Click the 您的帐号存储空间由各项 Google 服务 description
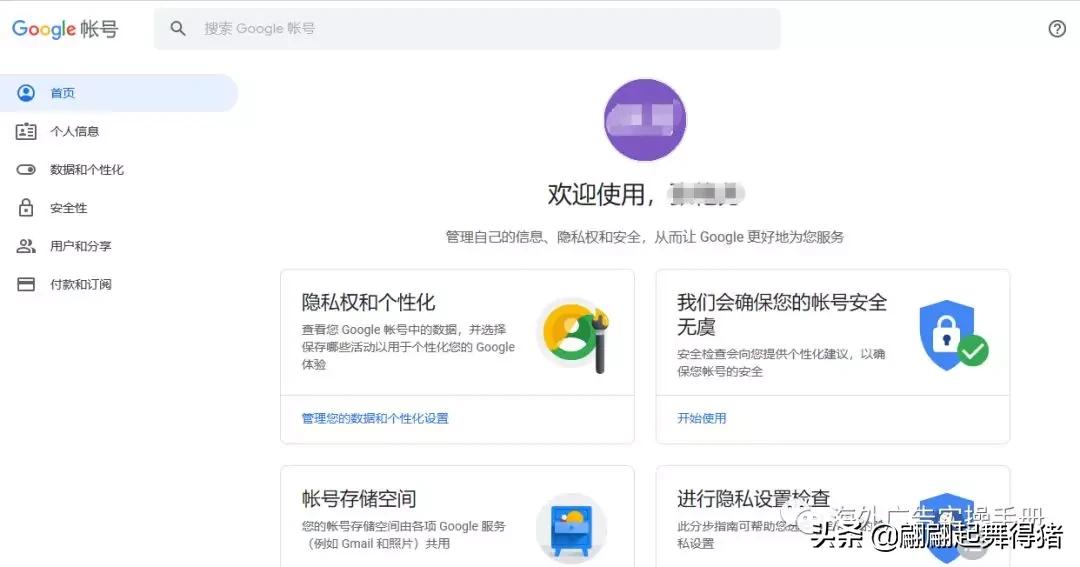The image size is (1080, 567). pos(404,535)
